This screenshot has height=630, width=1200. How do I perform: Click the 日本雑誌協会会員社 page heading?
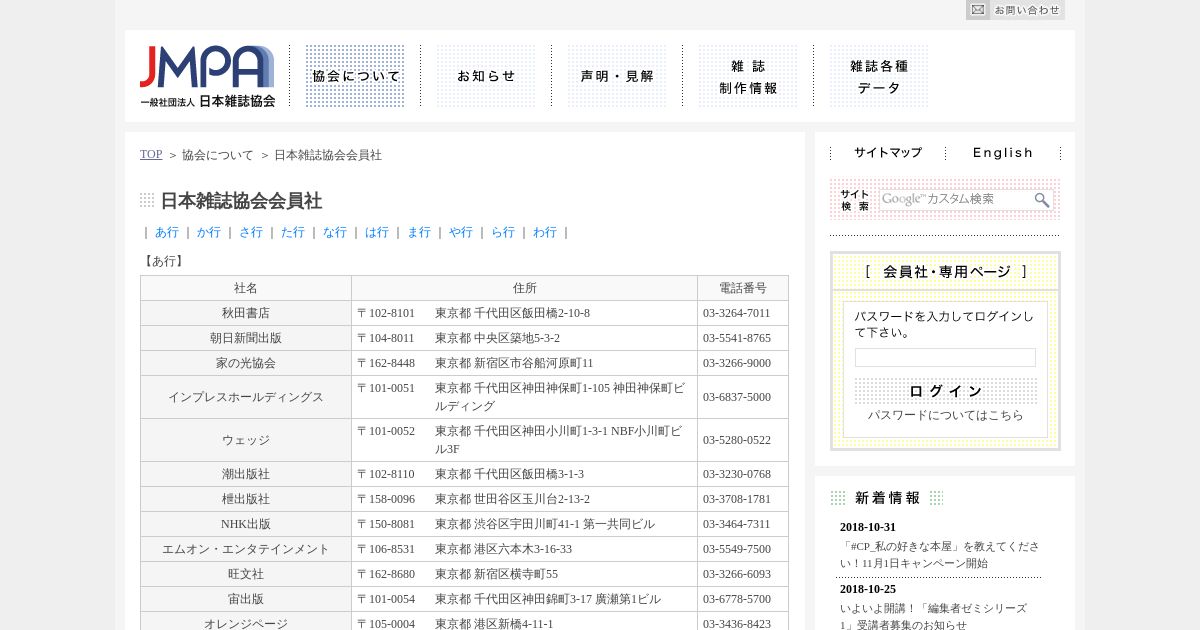pyautogui.click(x=241, y=201)
